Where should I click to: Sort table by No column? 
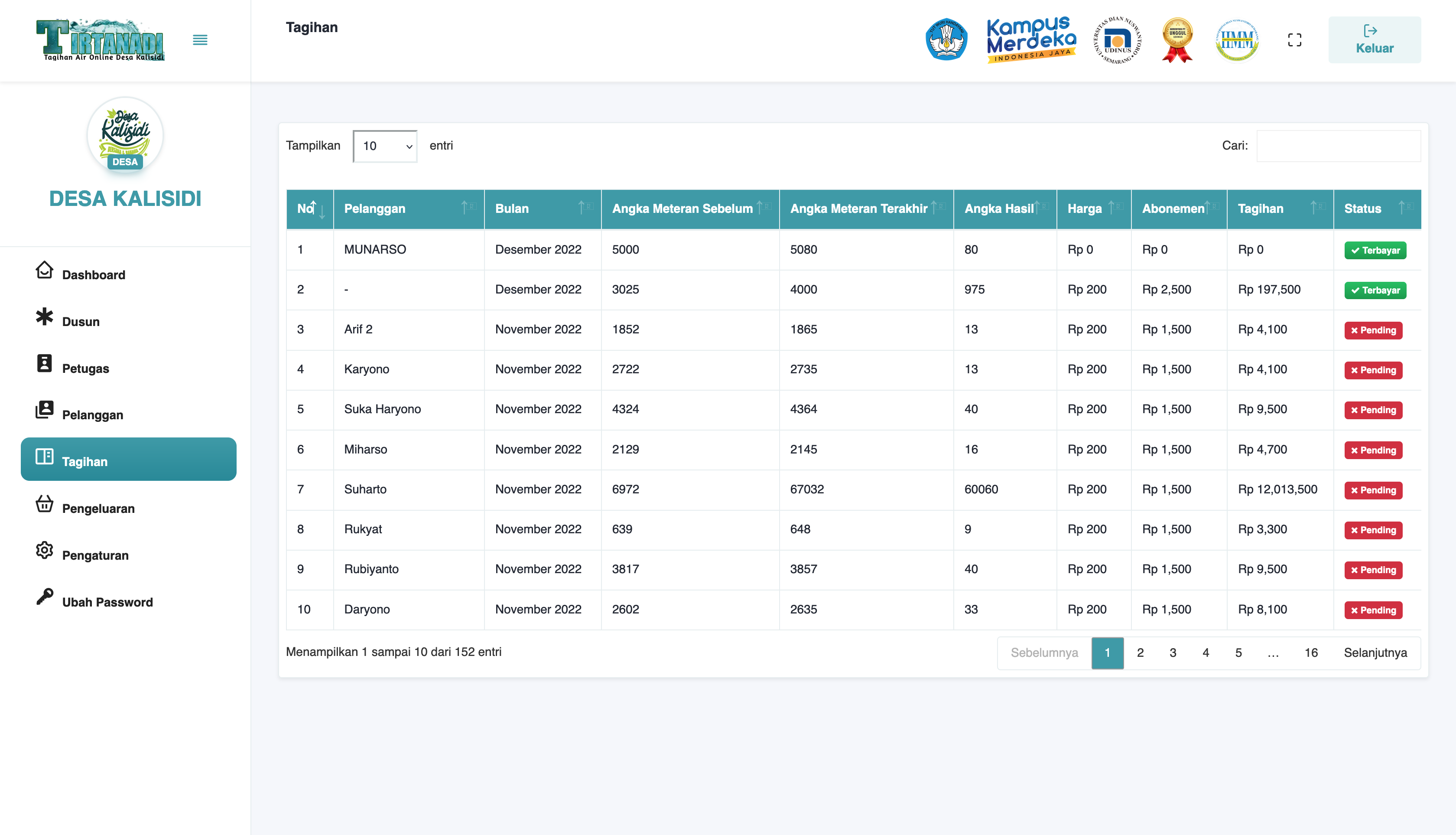pyautogui.click(x=309, y=209)
